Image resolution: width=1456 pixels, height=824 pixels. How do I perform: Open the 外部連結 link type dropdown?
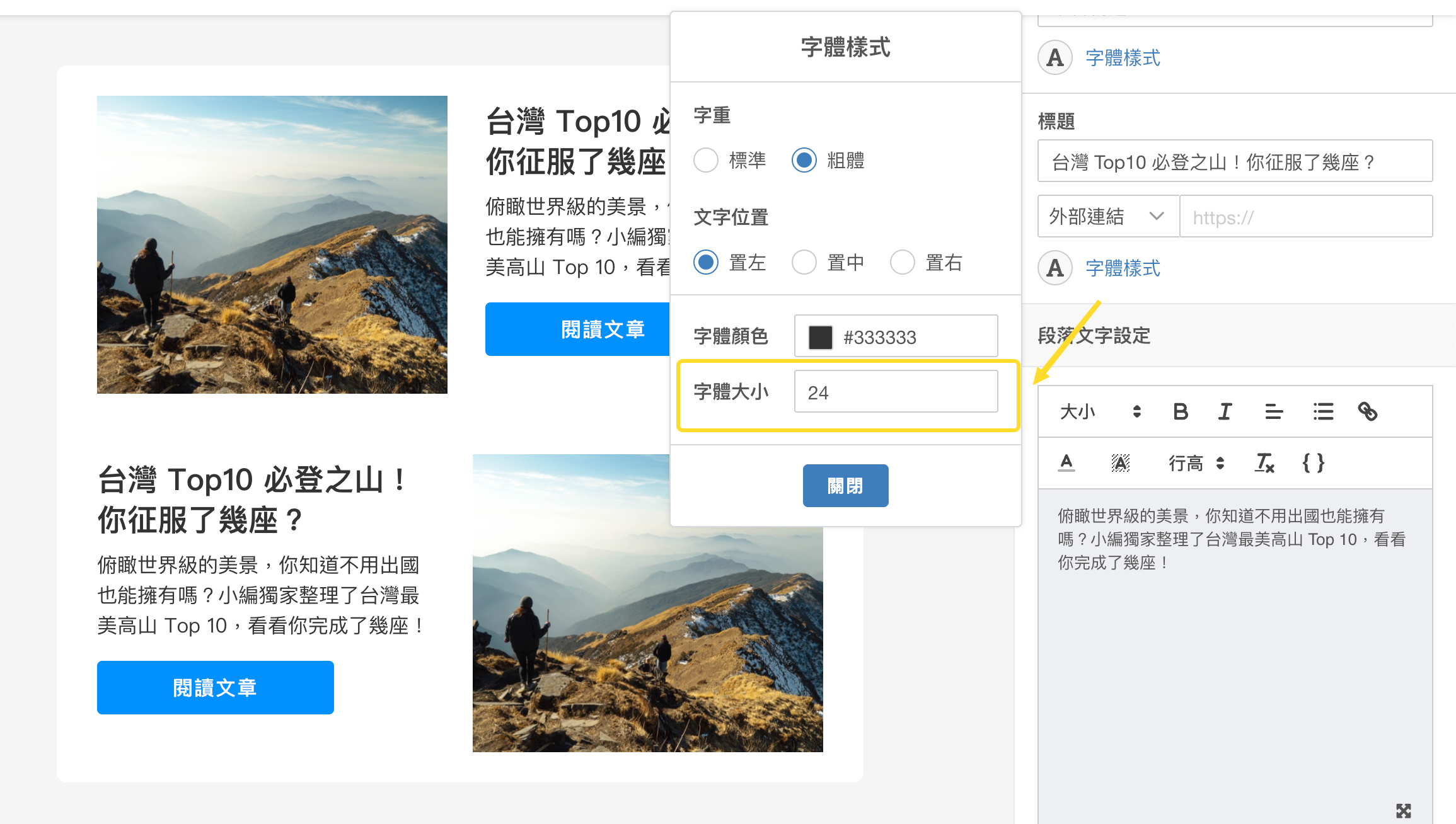click(x=1108, y=216)
